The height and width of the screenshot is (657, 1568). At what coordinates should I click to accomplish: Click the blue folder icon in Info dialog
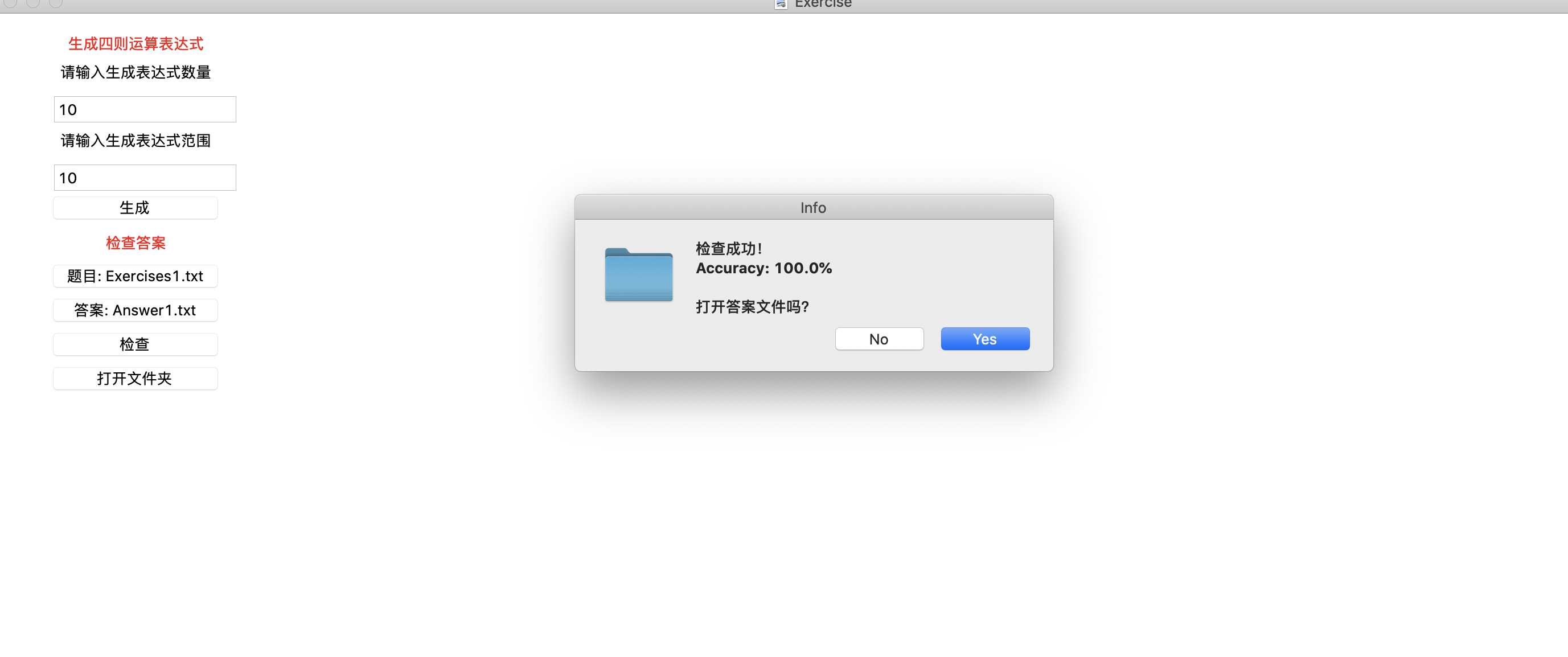tap(638, 274)
